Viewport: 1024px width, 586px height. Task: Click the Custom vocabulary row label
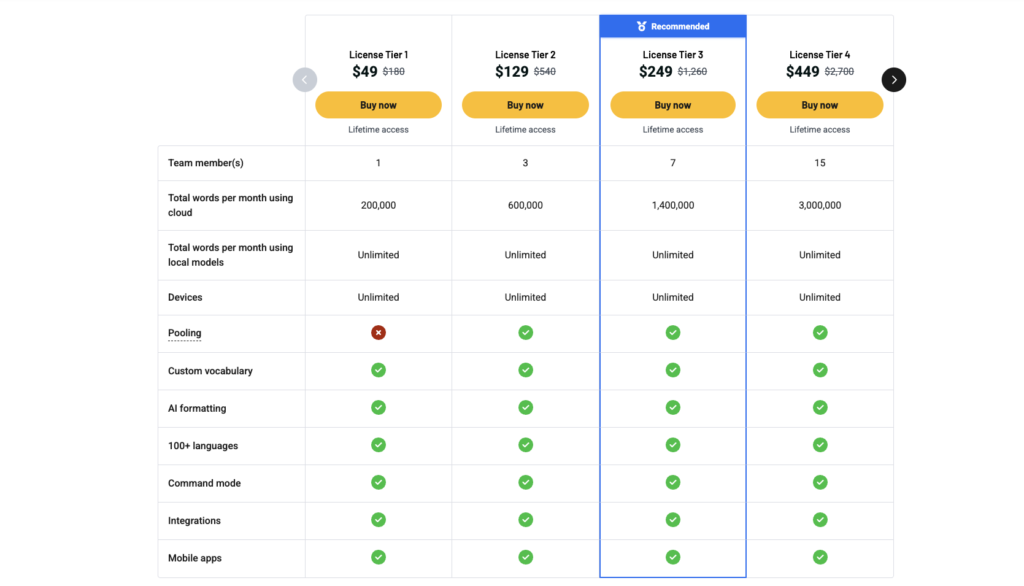coord(210,371)
